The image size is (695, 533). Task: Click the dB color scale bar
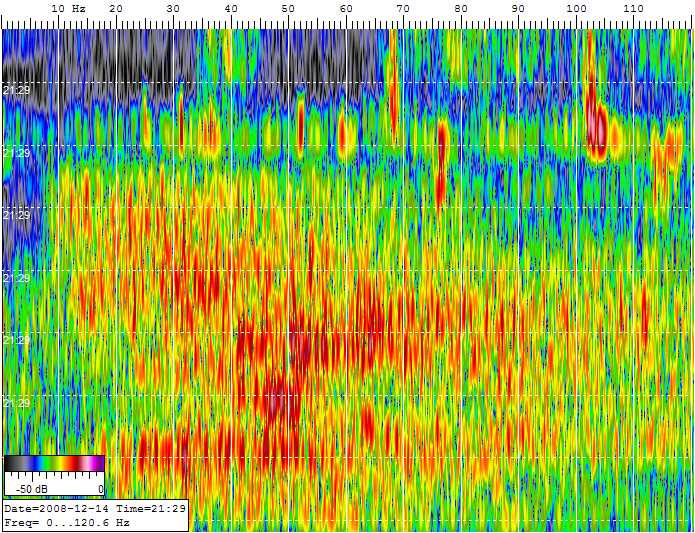tap(54, 463)
